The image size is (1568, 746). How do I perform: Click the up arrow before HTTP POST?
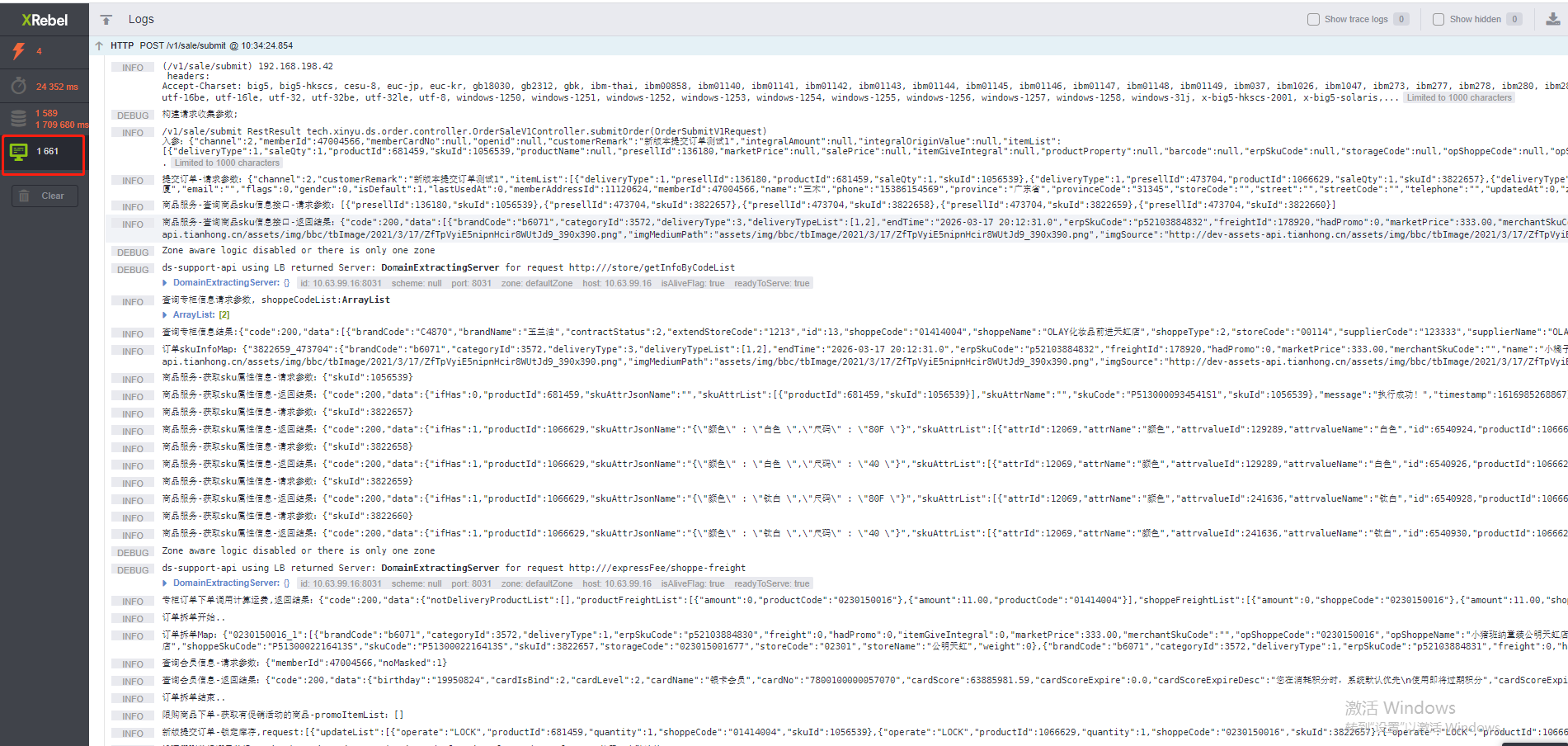(x=100, y=46)
